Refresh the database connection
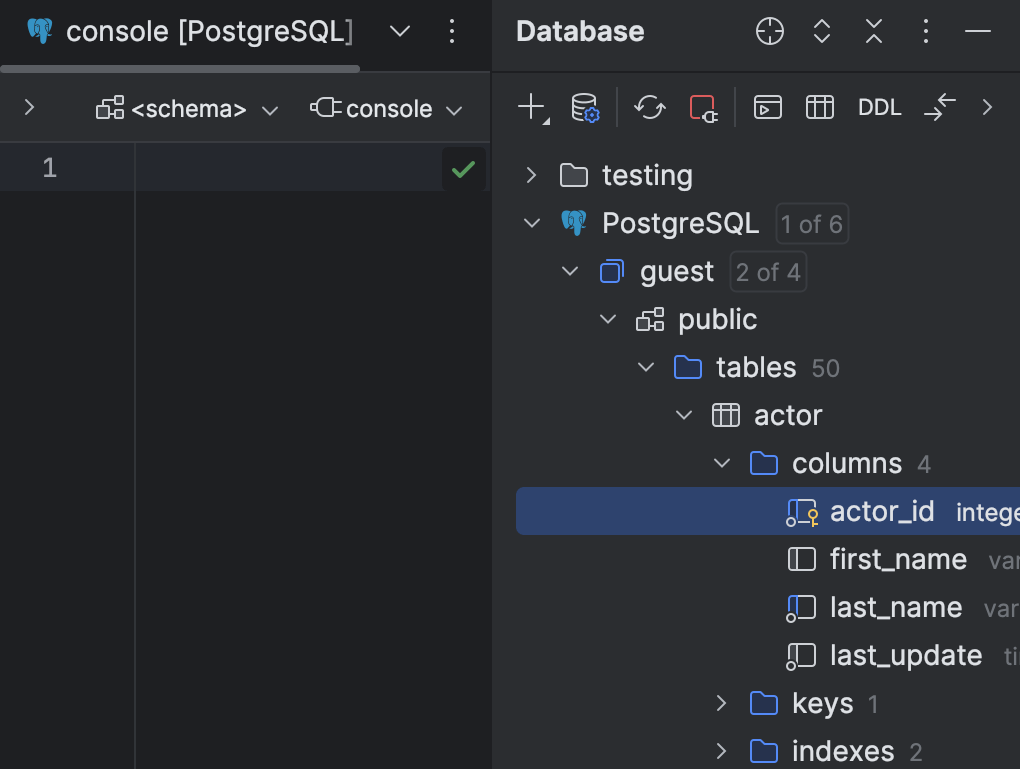1020x769 pixels. pyautogui.click(x=649, y=107)
